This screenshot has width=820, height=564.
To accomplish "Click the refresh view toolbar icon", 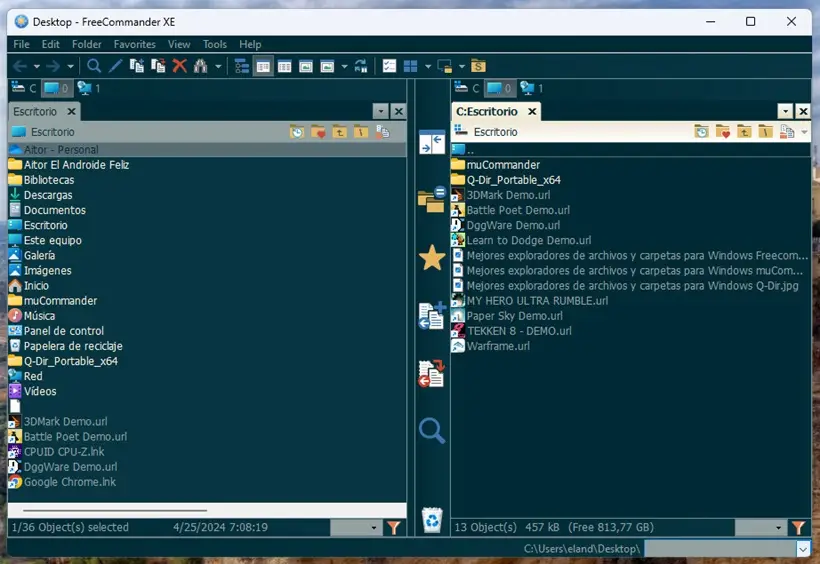I will (361, 66).
